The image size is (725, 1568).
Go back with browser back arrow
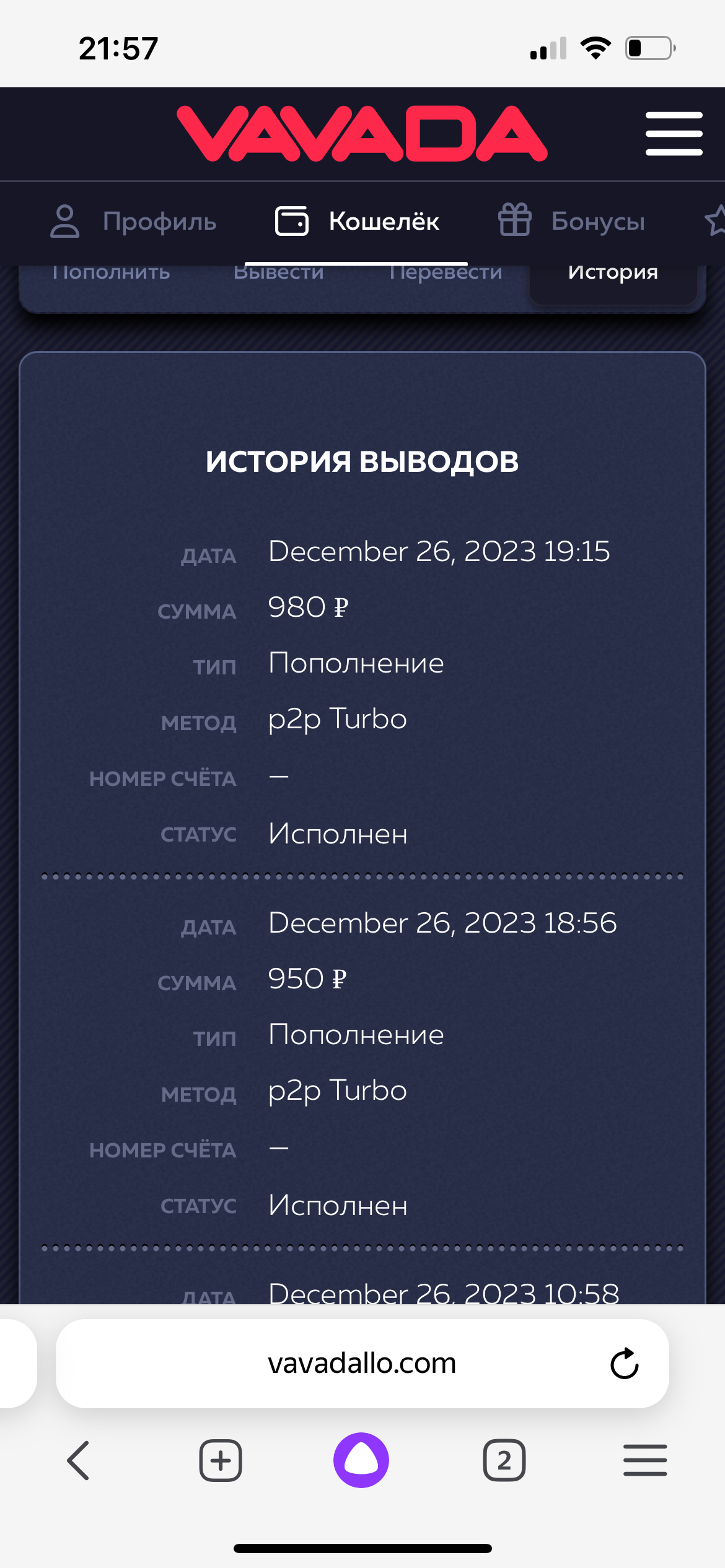(79, 1460)
